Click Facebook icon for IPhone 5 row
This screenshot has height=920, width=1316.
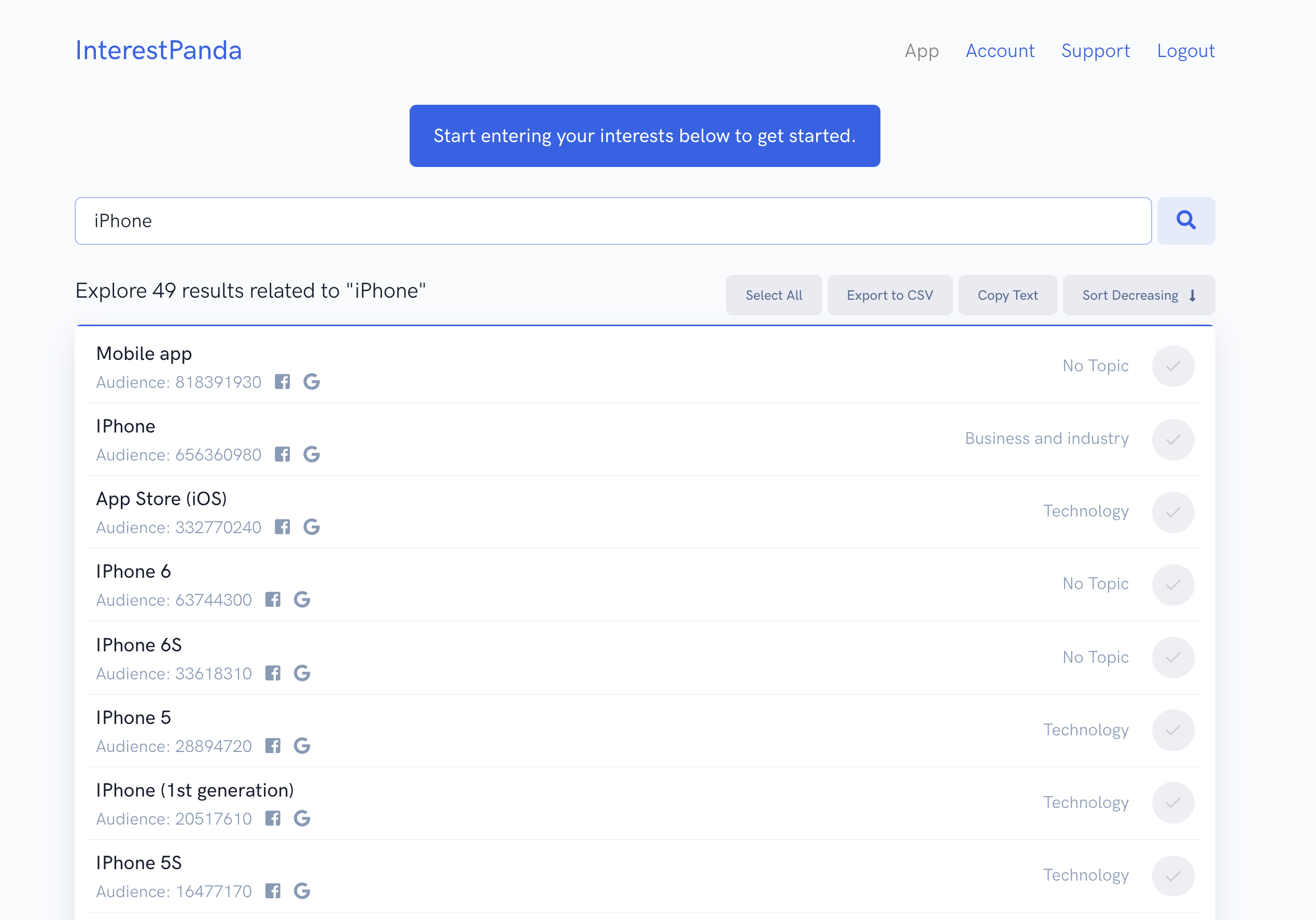tap(273, 746)
